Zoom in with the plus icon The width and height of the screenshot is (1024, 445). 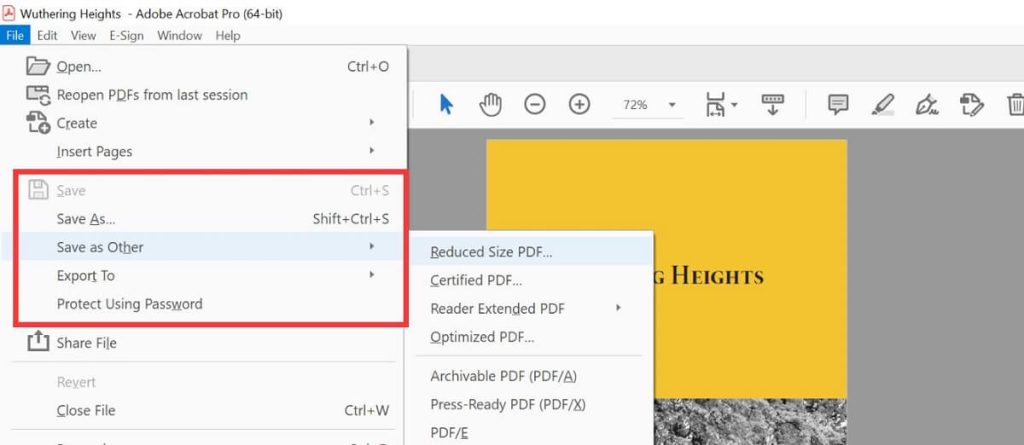[x=579, y=105]
